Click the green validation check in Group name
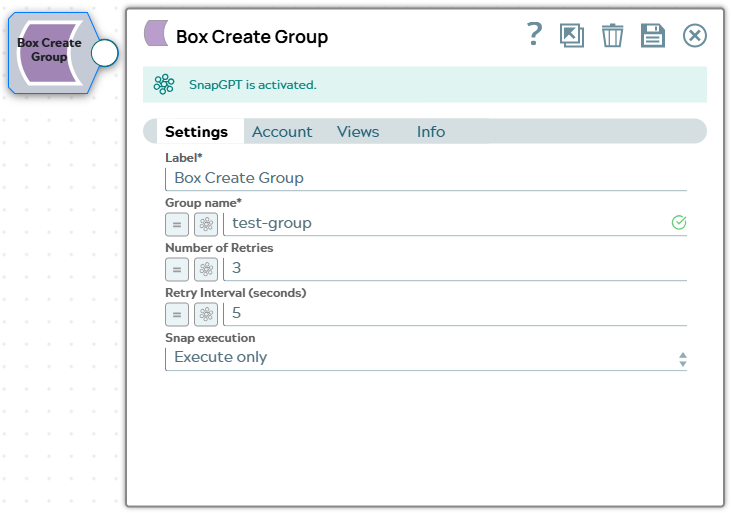The width and height of the screenshot is (732, 513). pos(679,223)
